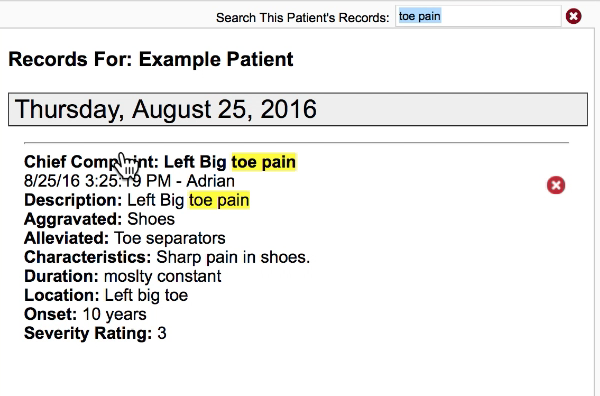The height and width of the screenshot is (396, 600).
Task: Select the Duration: moslty constant line
Action: (x=122, y=276)
